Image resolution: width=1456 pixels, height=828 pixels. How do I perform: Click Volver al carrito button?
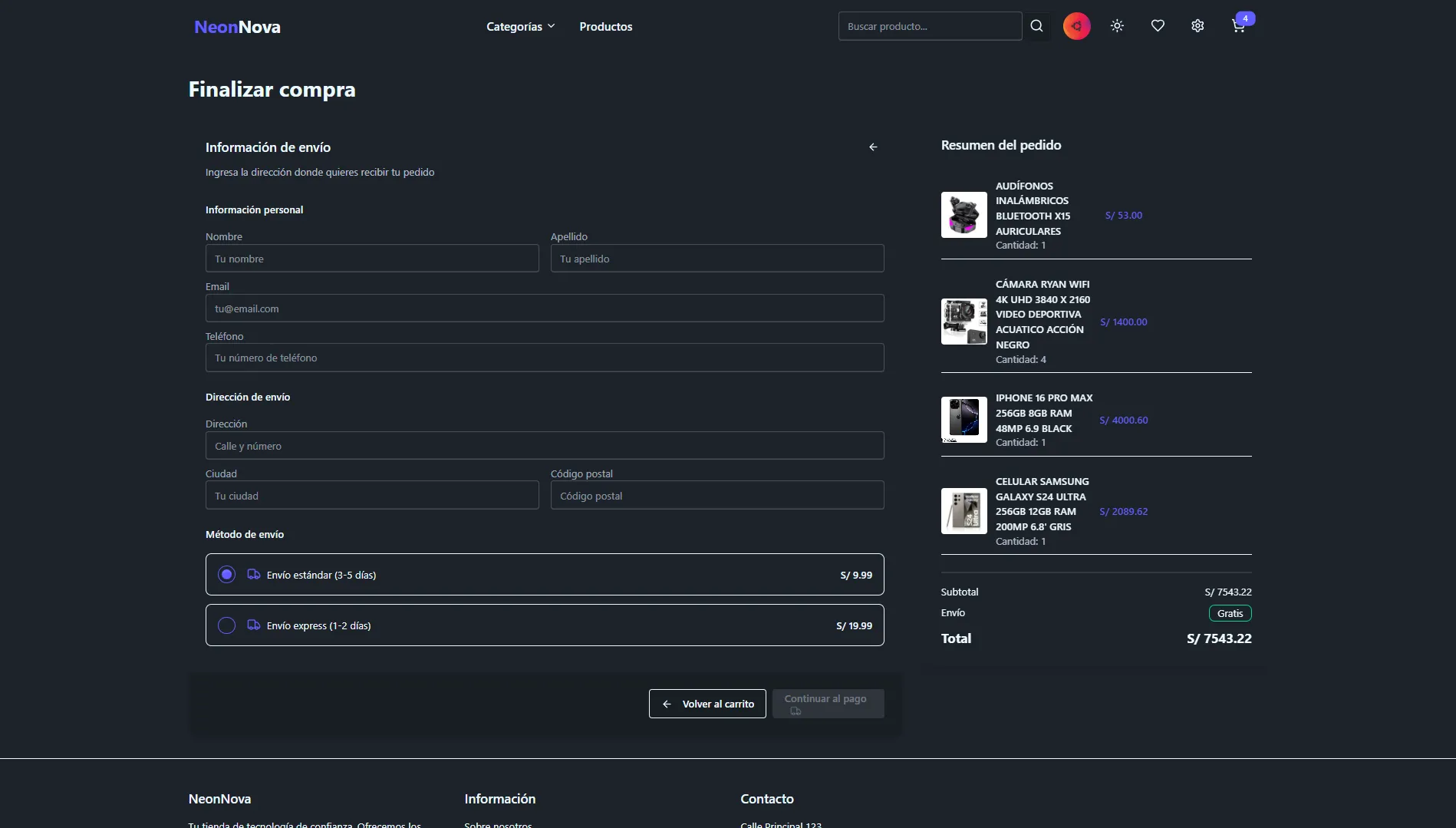tap(707, 704)
